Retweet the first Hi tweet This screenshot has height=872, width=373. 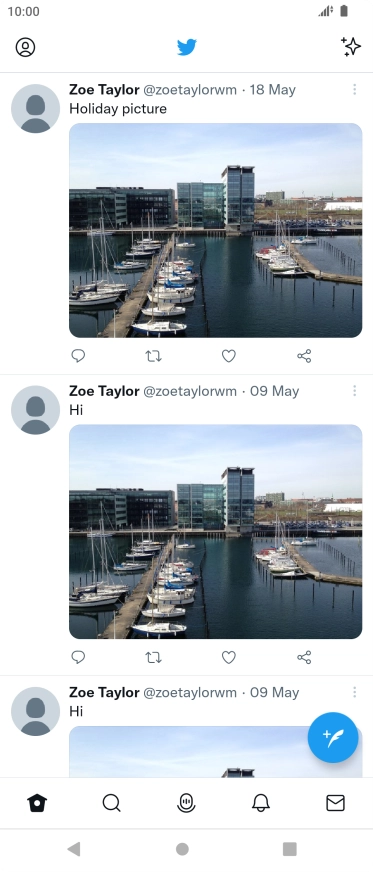pyautogui.click(x=153, y=657)
